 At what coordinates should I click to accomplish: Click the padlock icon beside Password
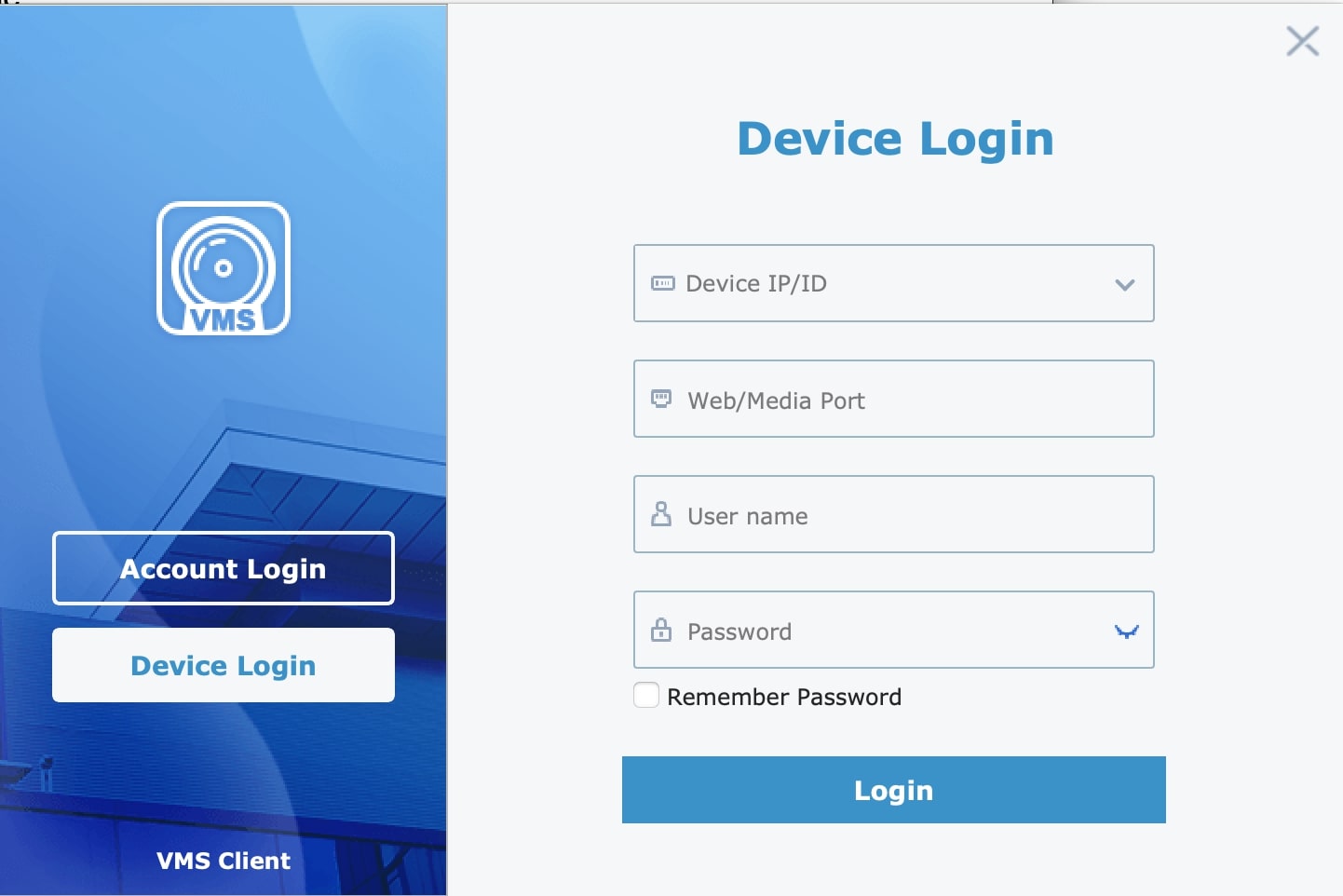661,630
